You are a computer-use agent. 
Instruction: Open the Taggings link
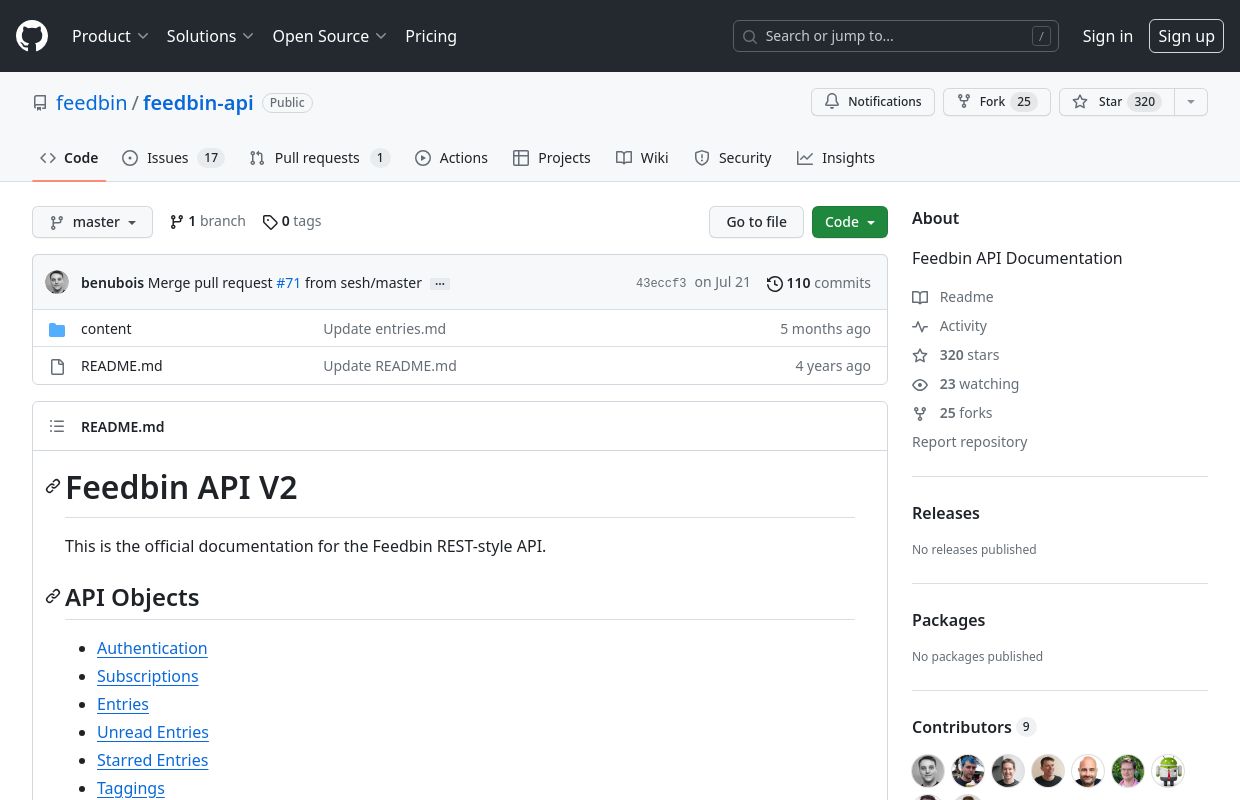(131, 788)
